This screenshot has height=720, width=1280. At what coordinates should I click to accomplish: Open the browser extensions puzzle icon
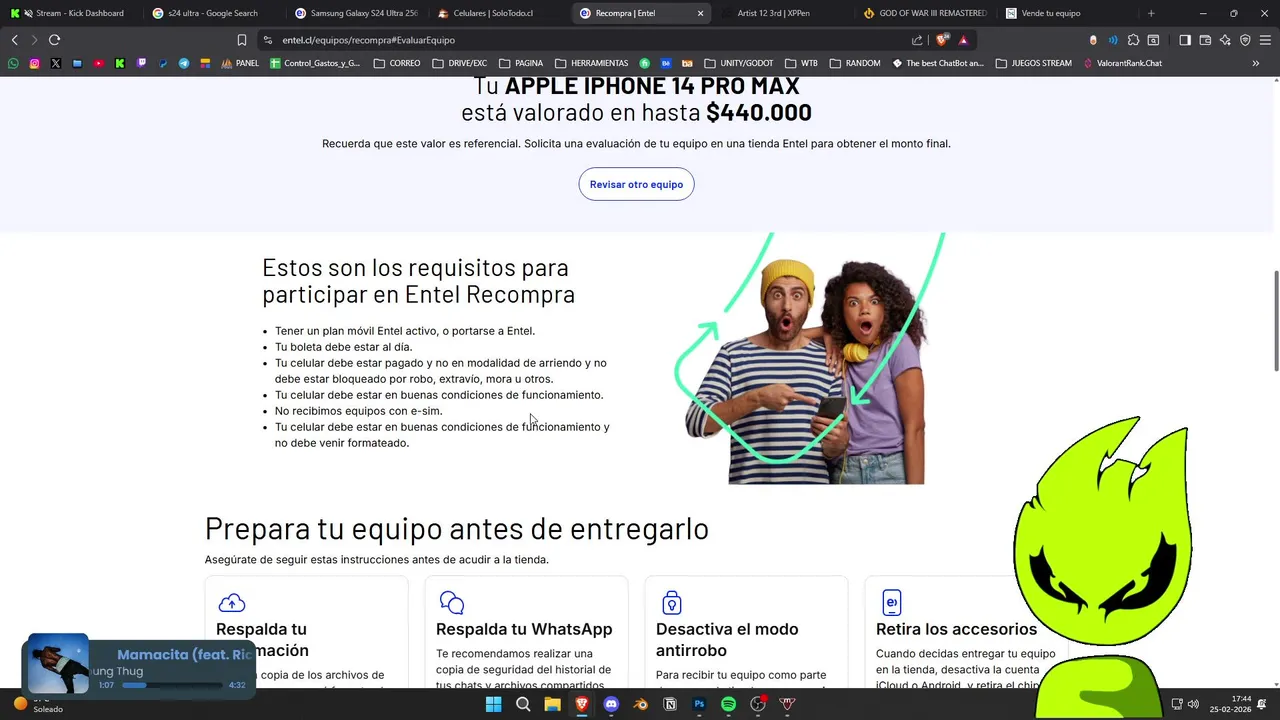click(1133, 40)
